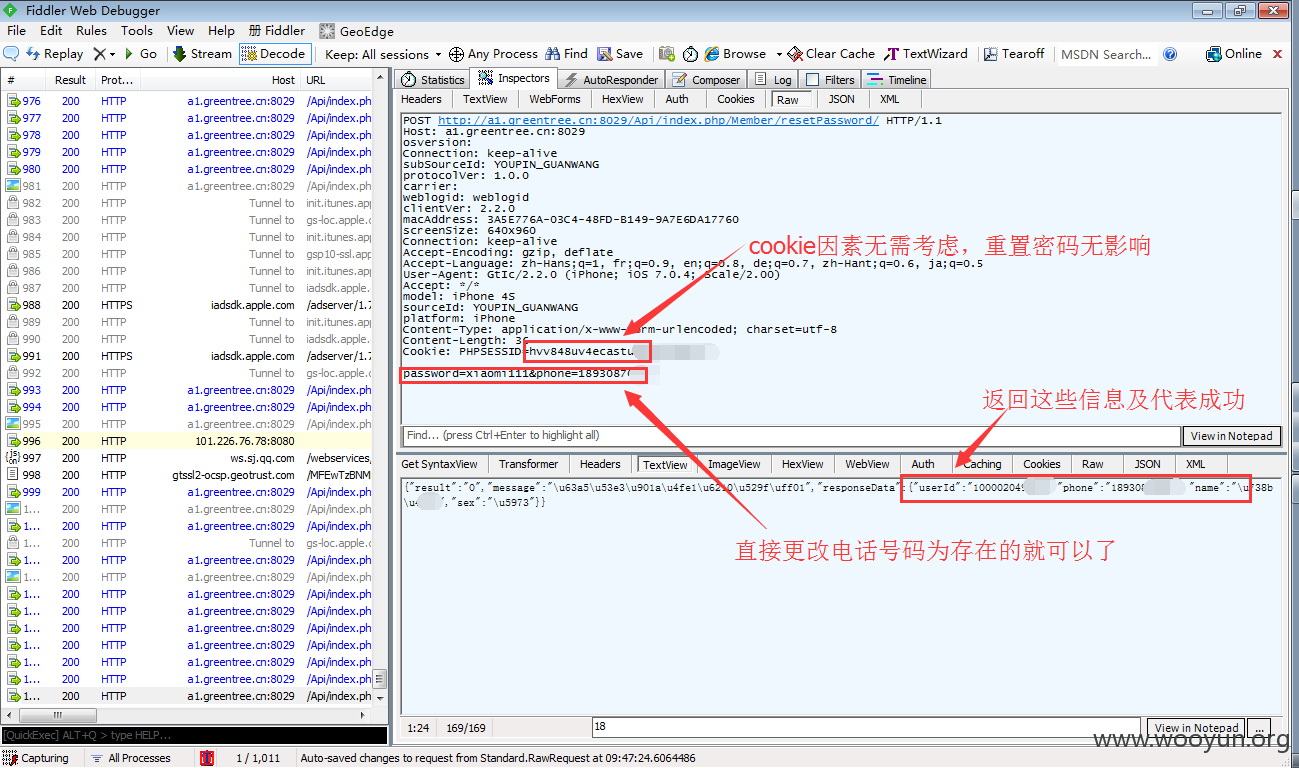
Task: Open the Help menu
Action: pyautogui.click(x=221, y=31)
